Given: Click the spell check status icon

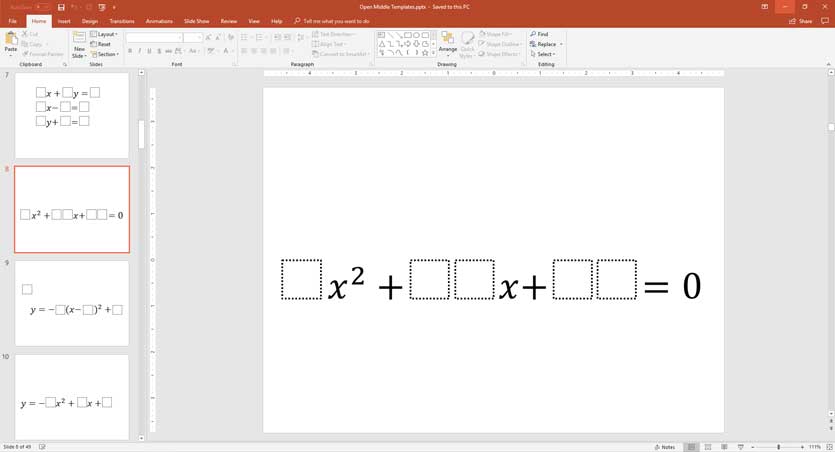Looking at the screenshot, I should pos(42,447).
